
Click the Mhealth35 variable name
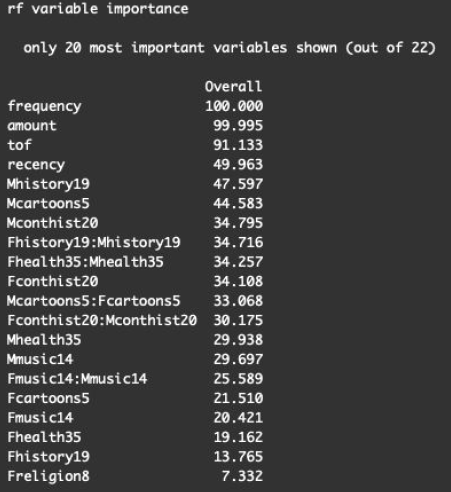(x=44, y=340)
